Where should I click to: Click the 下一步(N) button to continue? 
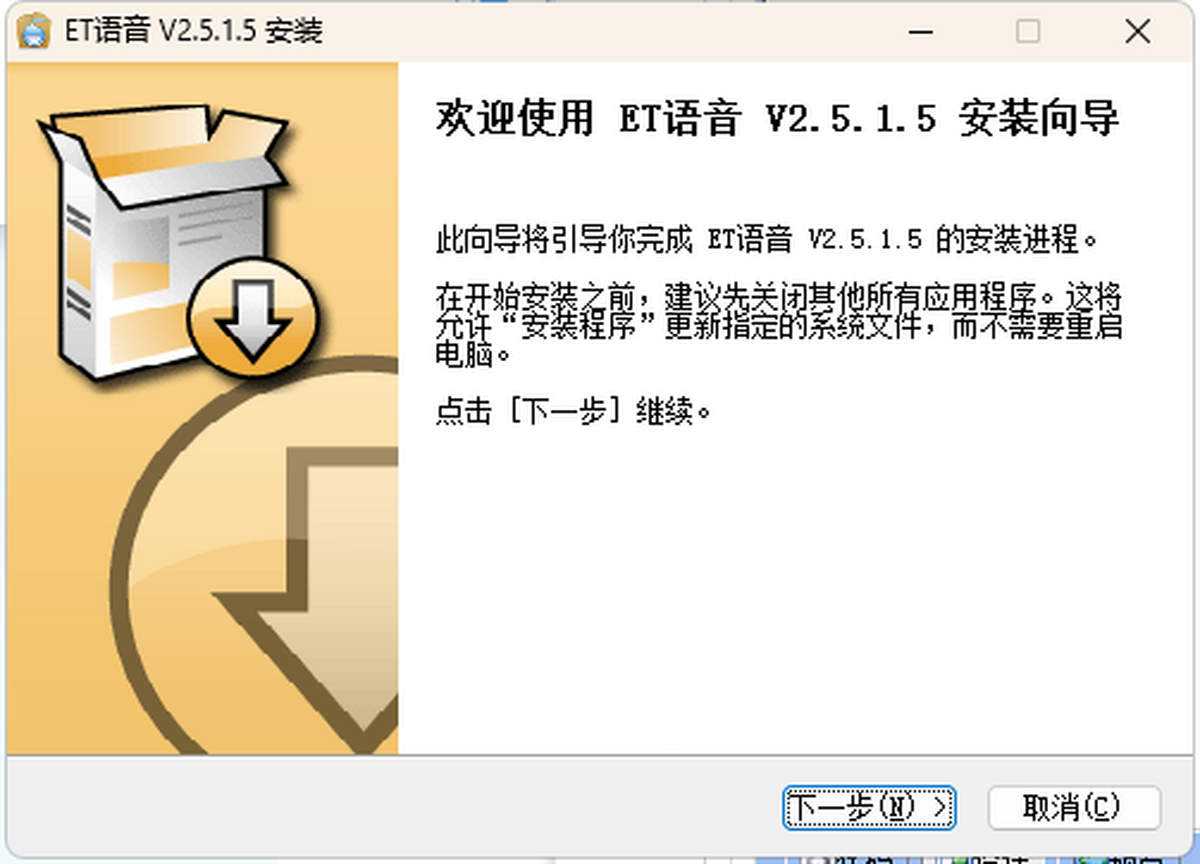pos(869,807)
